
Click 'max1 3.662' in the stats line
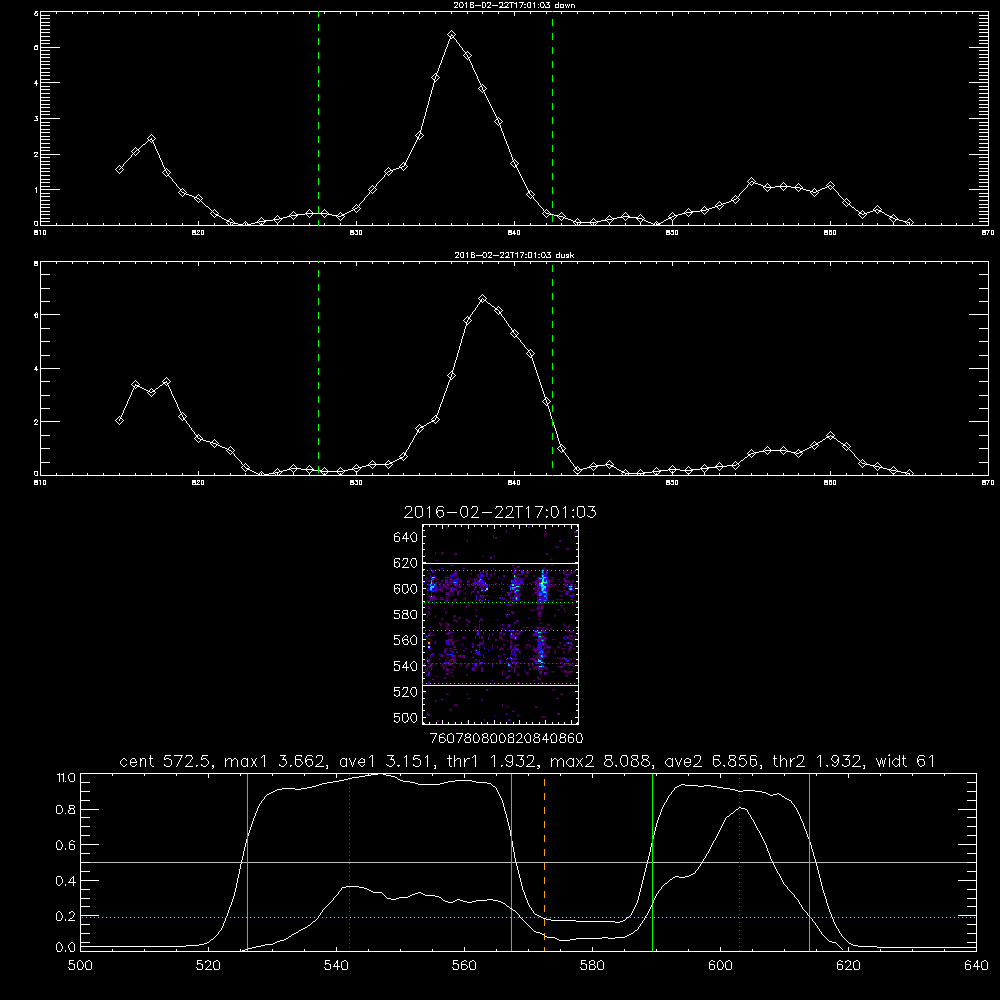(x=276, y=761)
